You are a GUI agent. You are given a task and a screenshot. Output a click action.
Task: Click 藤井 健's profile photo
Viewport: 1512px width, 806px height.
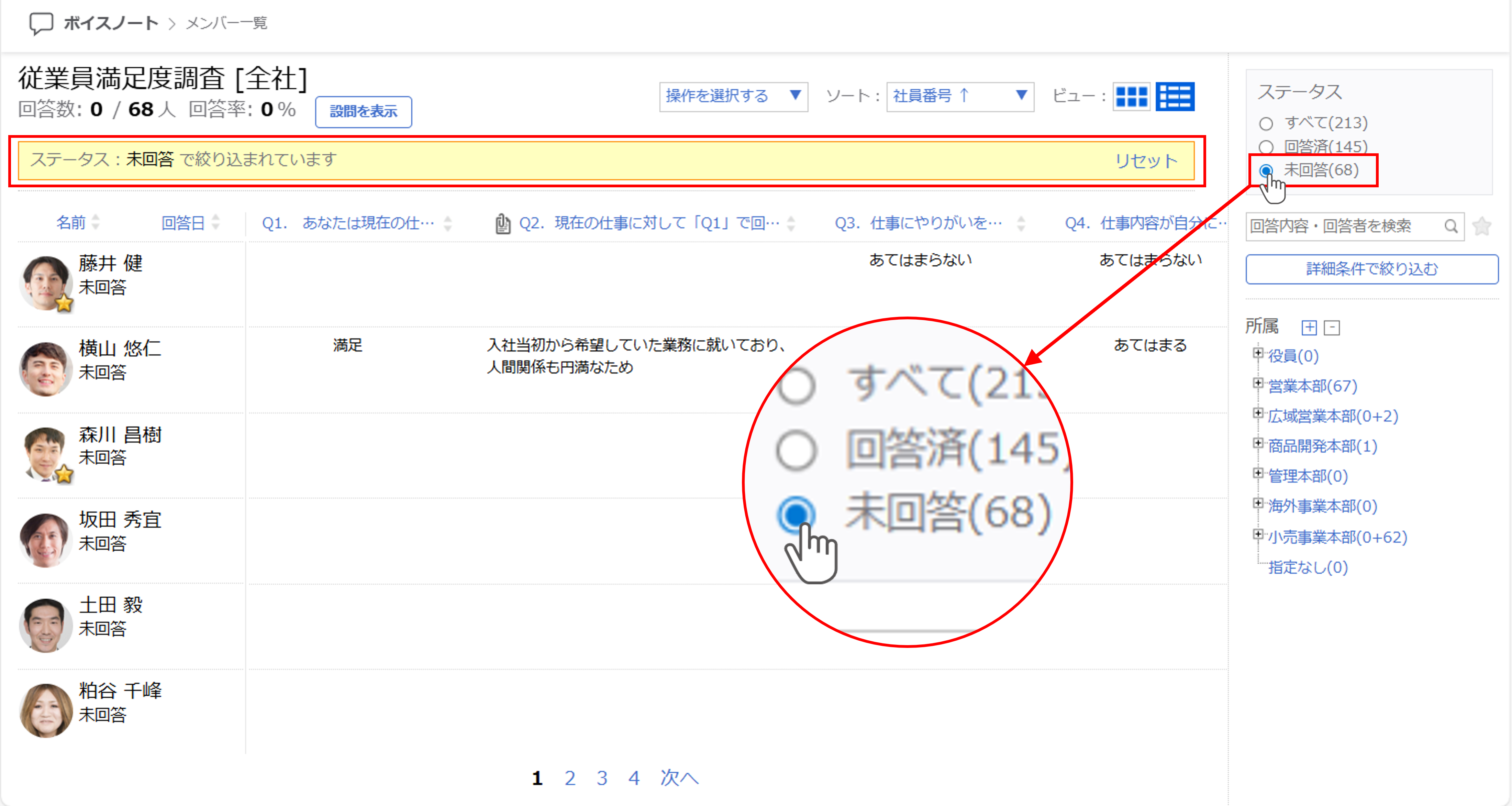pos(45,283)
